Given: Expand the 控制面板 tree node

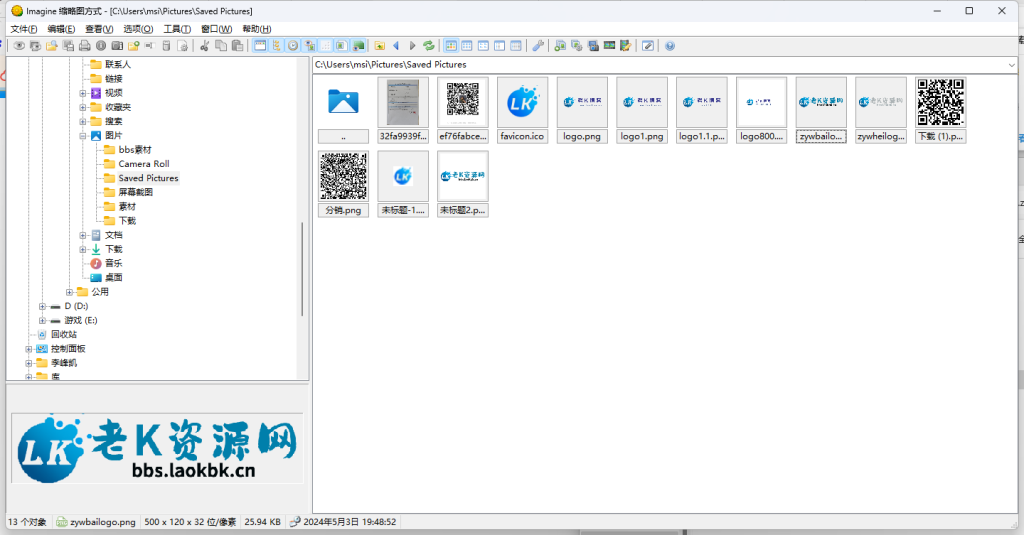Looking at the screenshot, I should (x=29, y=349).
